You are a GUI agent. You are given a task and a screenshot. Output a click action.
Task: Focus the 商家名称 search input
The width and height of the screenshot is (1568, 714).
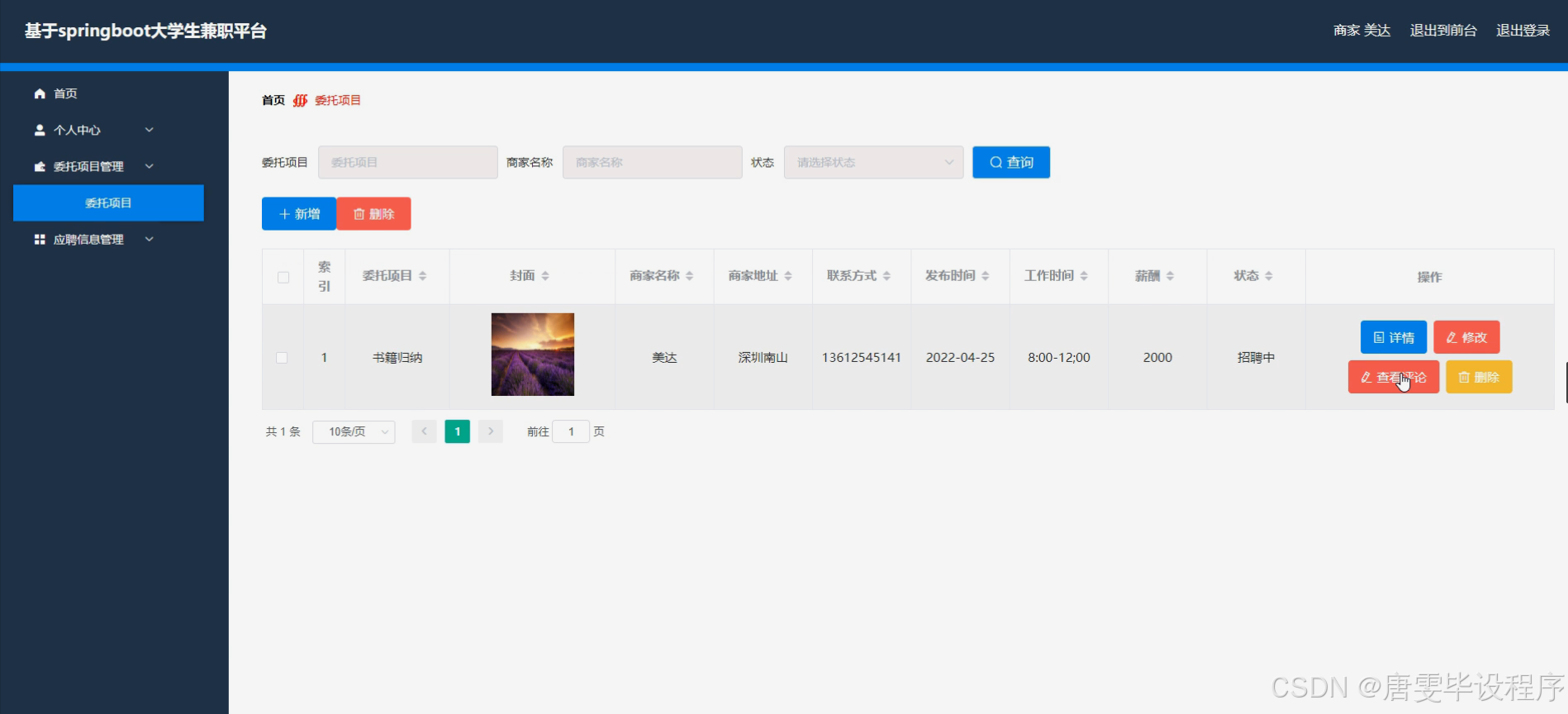click(653, 162)
